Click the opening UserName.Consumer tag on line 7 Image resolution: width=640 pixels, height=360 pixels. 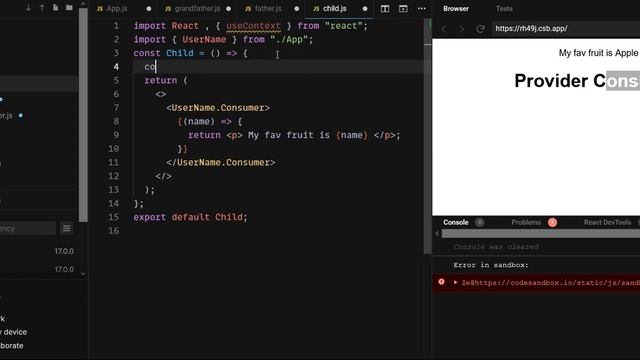coord(218,108)
